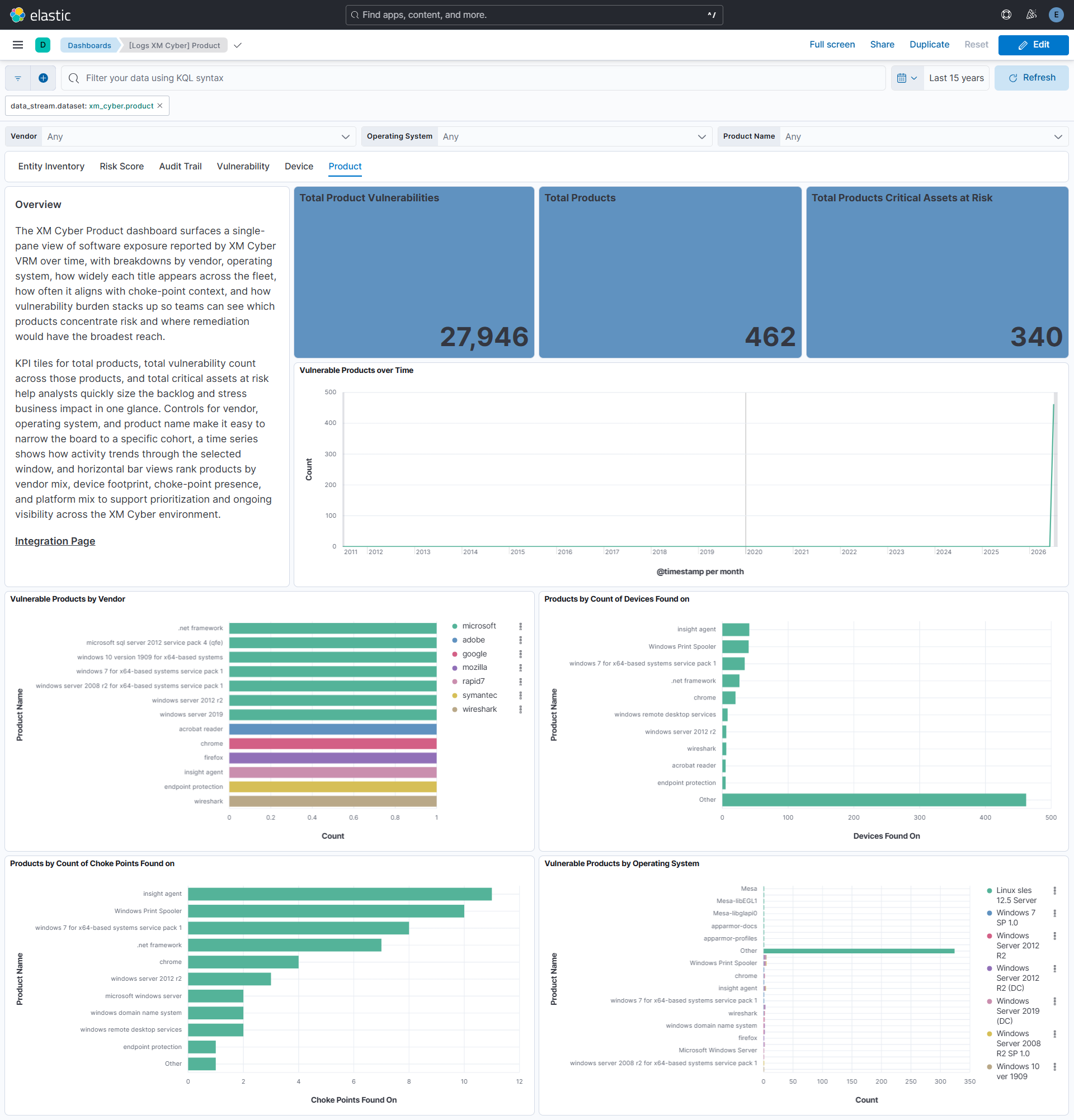Viewport: 1074px width, 1120px height.
Task: Click the Total Products 462 metric
Action: (670, 272)
